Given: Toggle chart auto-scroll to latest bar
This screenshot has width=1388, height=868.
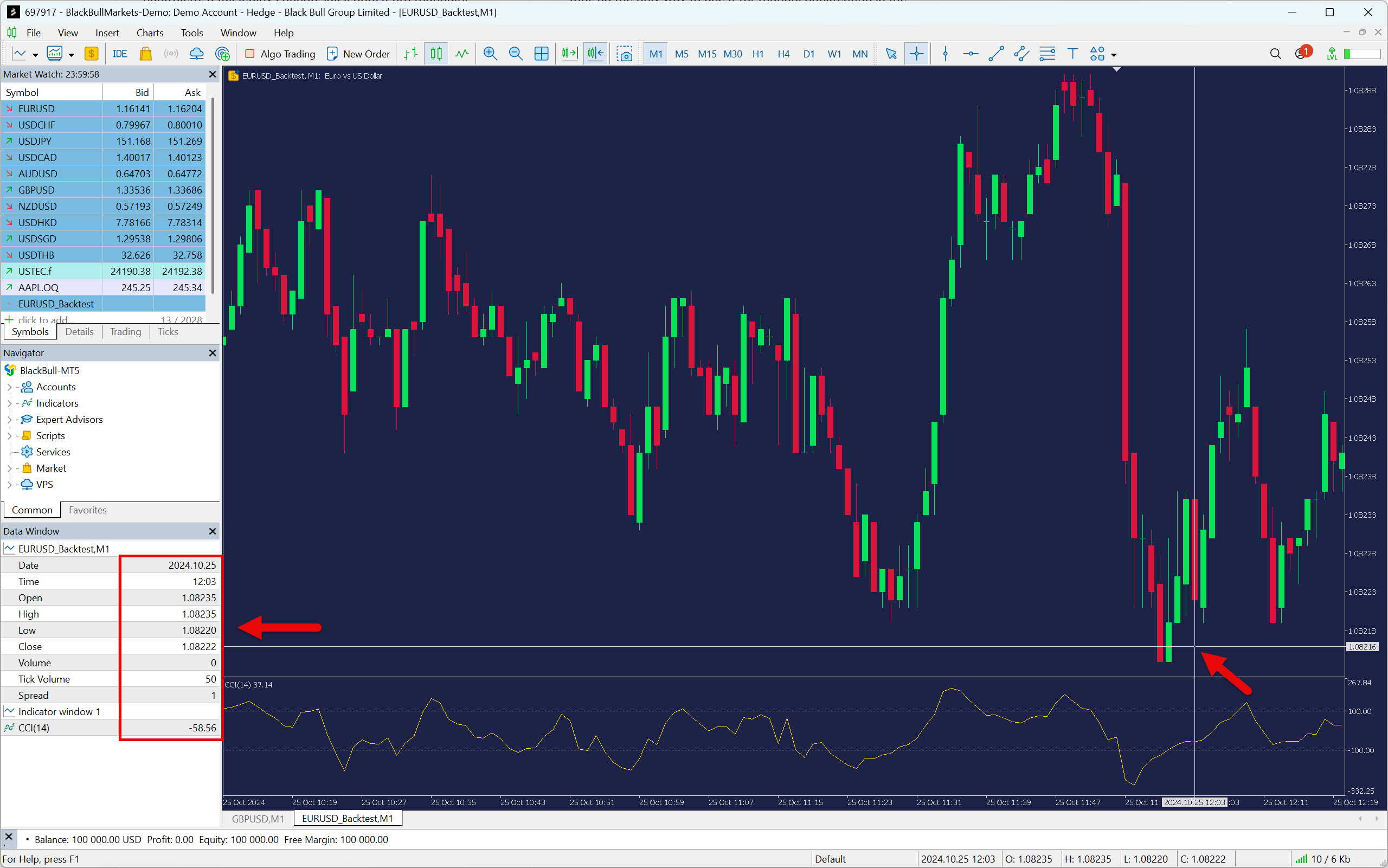Looking at the screenshot, I should (x=569, y=54).
